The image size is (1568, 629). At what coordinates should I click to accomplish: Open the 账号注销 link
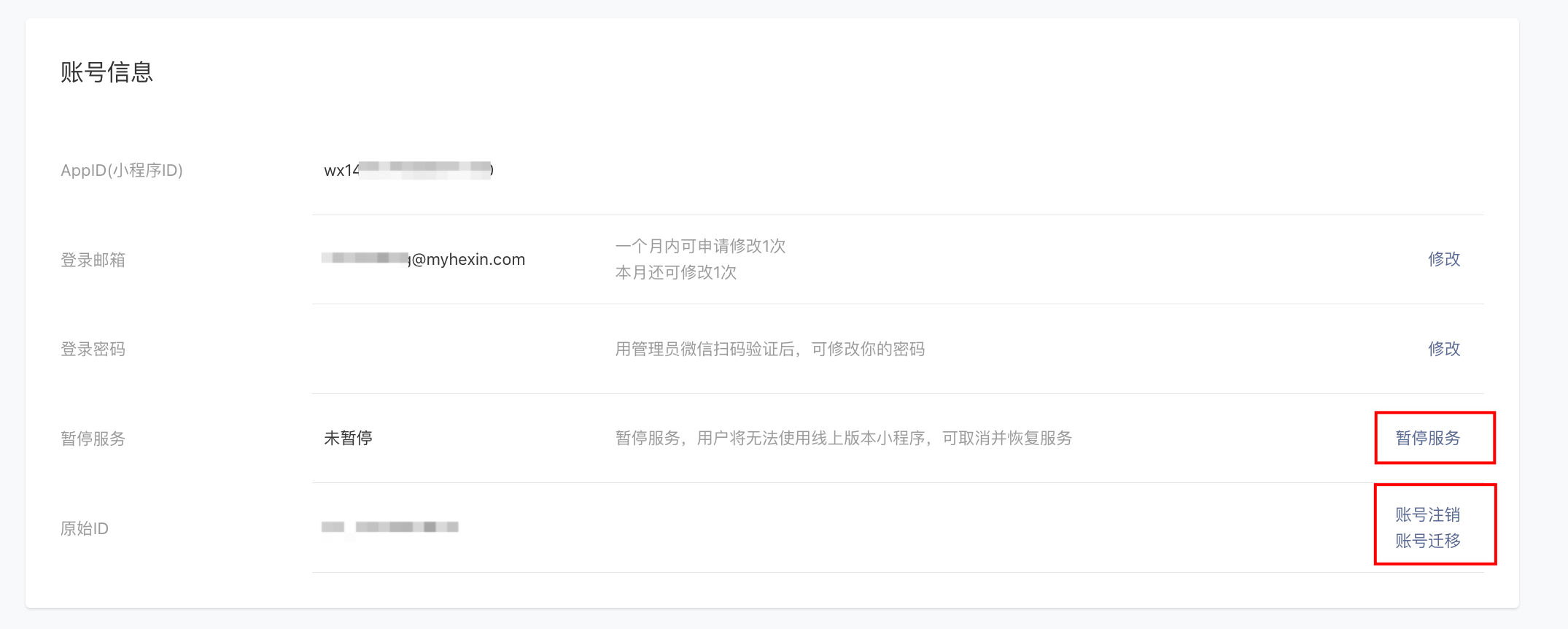click(x=1427, y=514)
